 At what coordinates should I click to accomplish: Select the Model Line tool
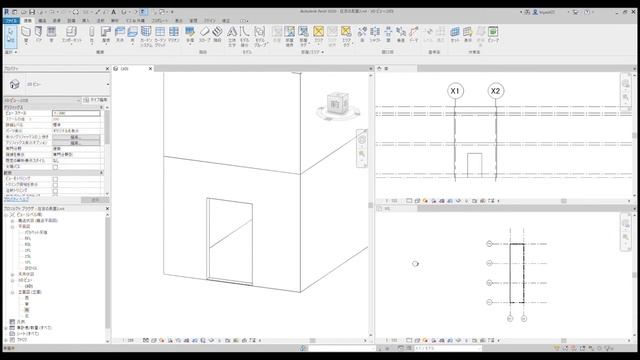tap(244, 36)
